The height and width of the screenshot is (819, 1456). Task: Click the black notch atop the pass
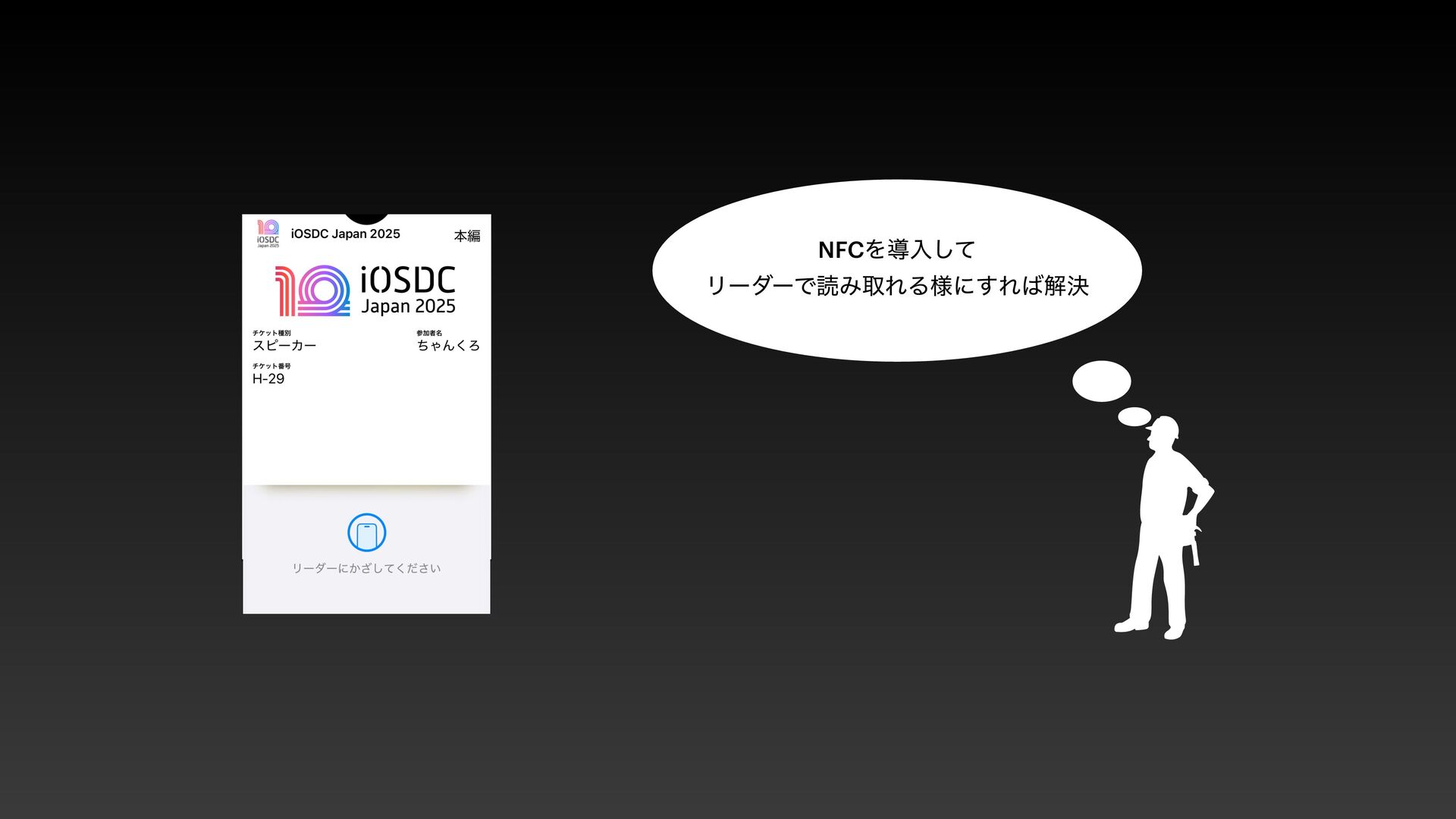point(367,218)
